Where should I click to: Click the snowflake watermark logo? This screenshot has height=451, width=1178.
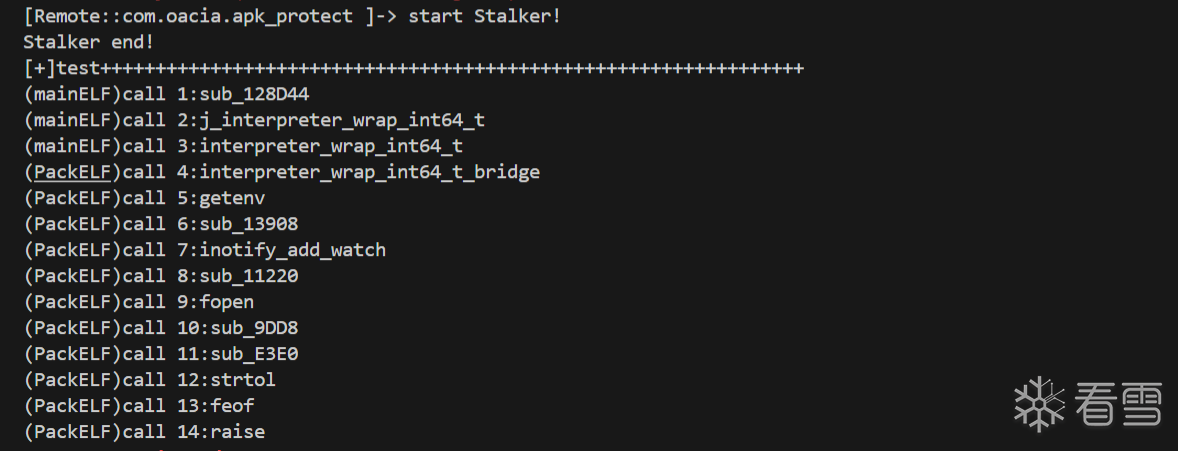[x=1040, y=403]
